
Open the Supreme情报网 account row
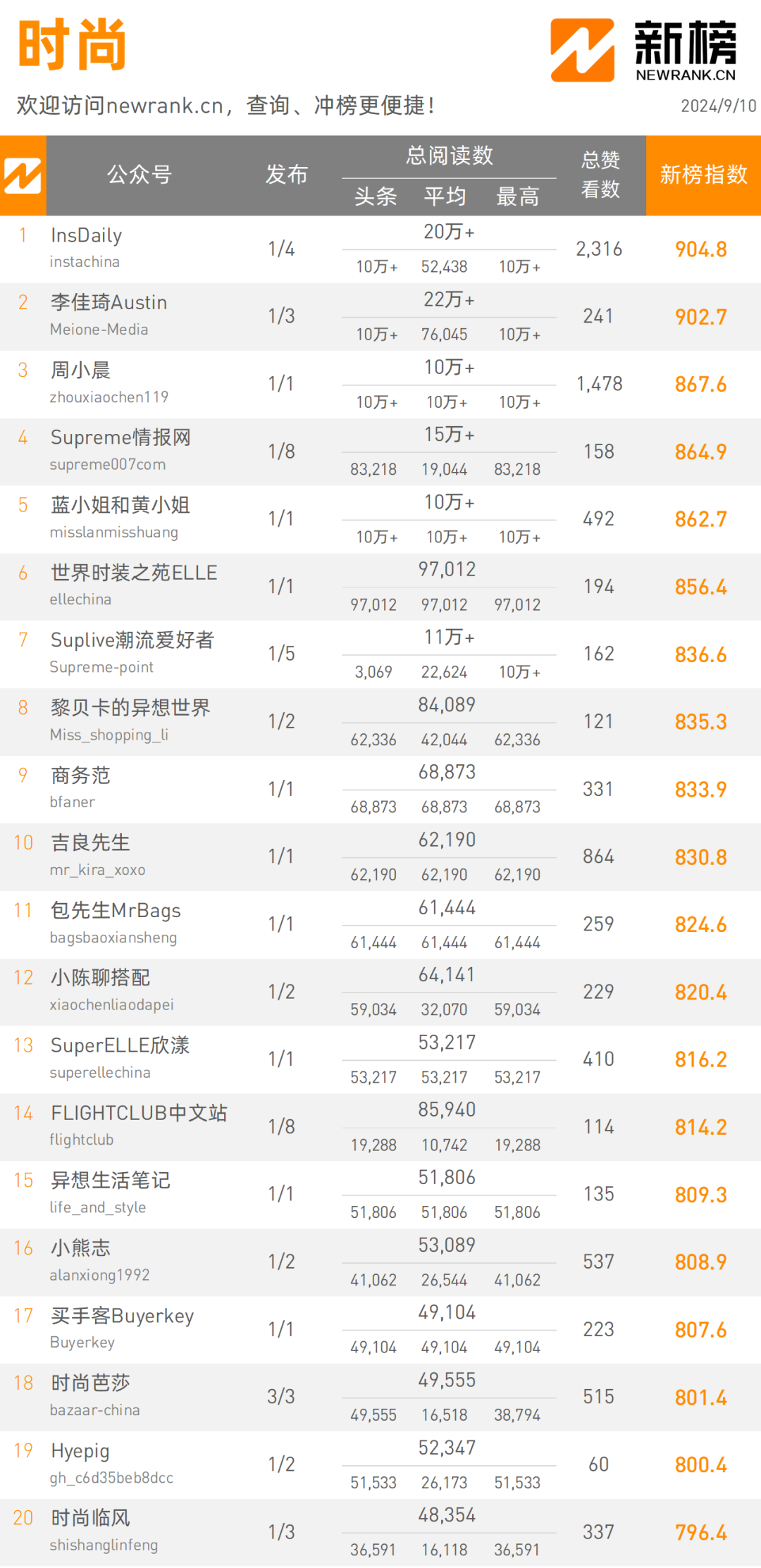380,452
